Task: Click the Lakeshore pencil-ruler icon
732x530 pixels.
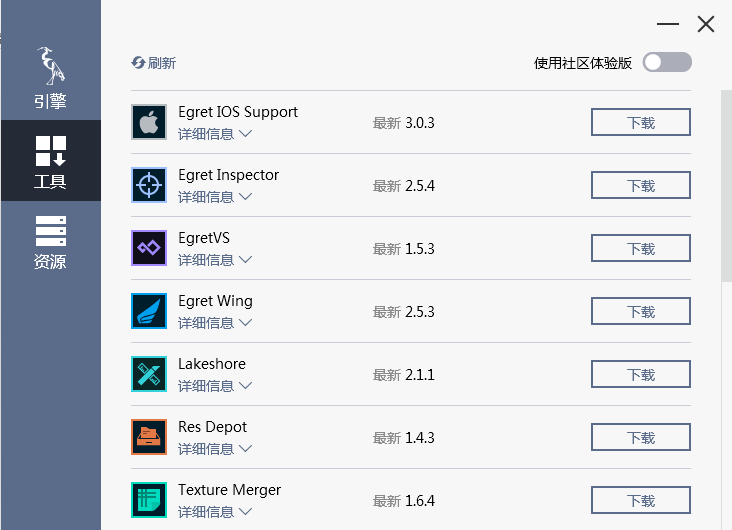Action: tap(149, 374)
